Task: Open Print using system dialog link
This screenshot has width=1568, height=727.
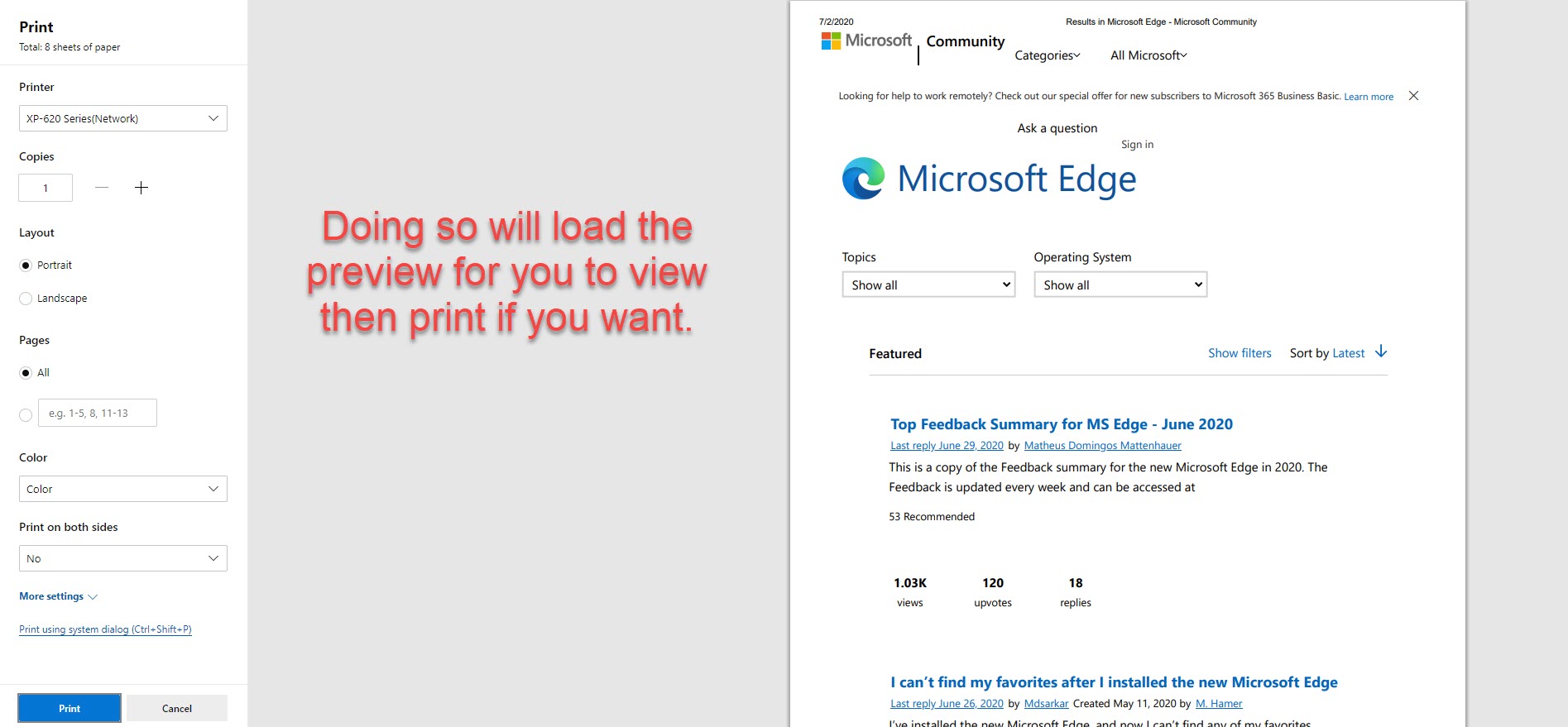Action: 105,629
